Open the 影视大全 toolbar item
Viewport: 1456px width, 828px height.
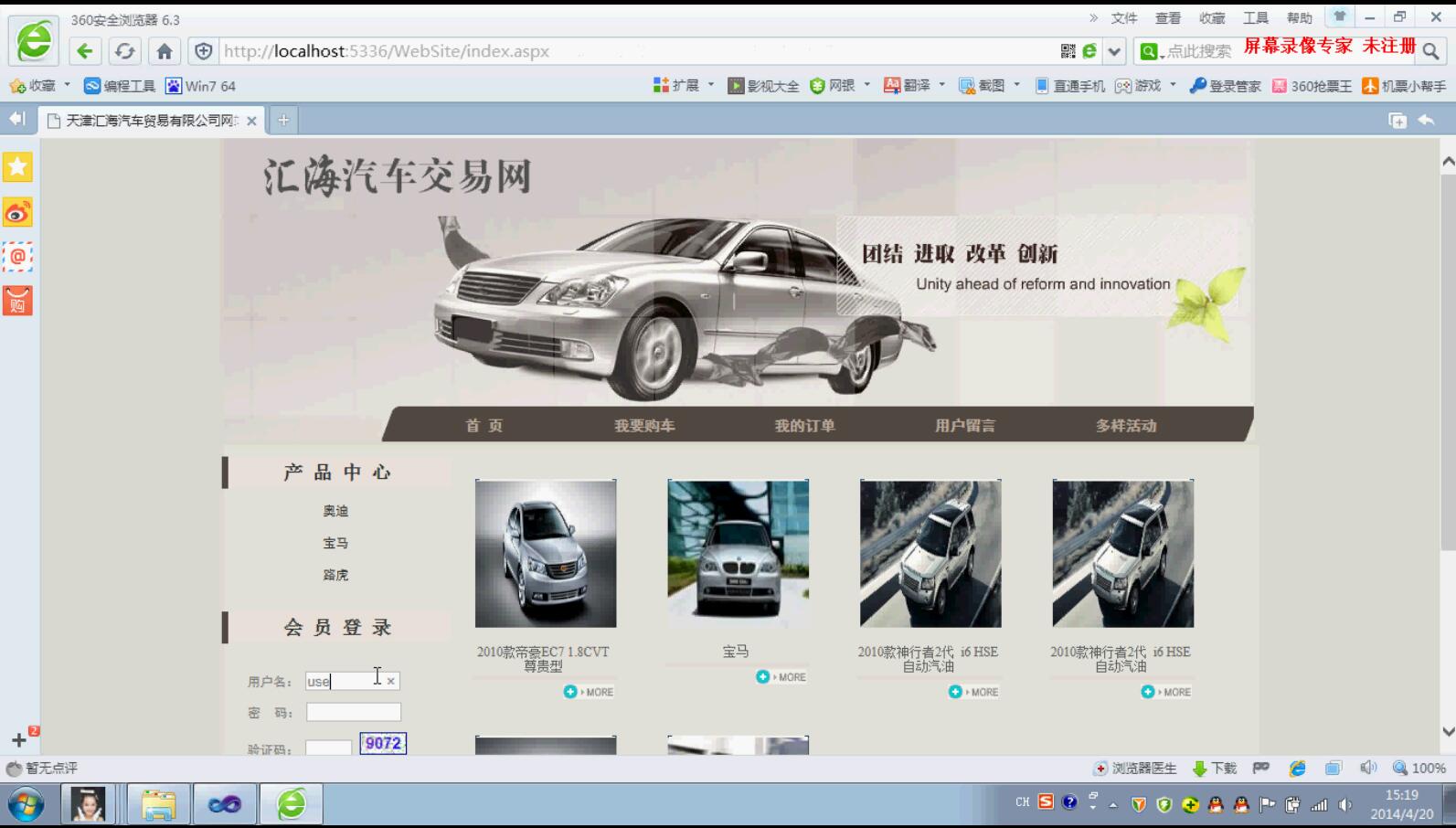pyautogui.click(x=763, y=86)
